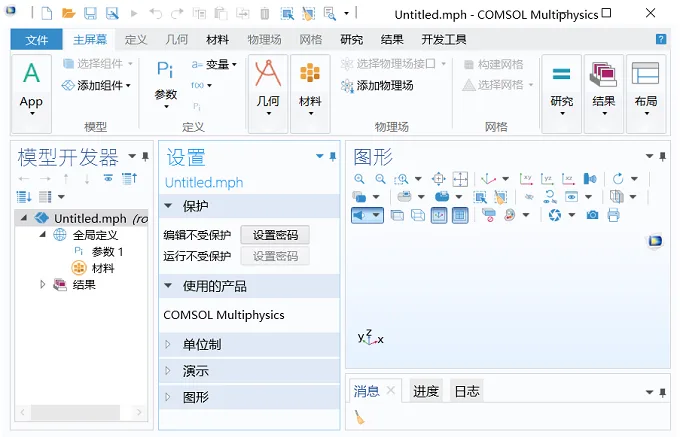
Task: Click the New file icon in quick access toolbar
Action: [46, 13]
